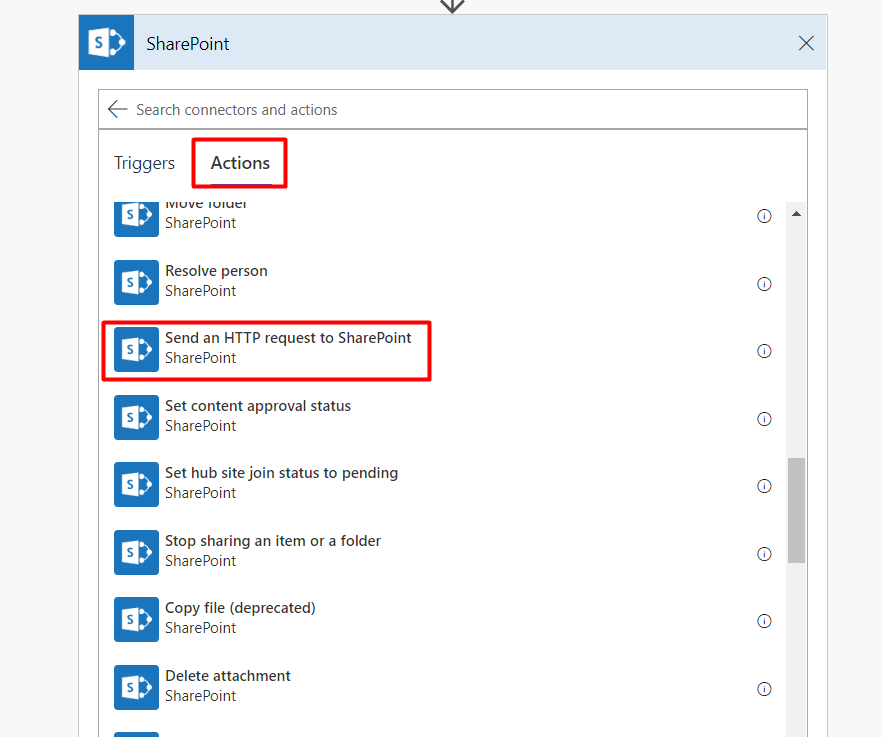
Task: Click the scroll-up arrow of actions list
Action: pyautogui.click(x=796, y=214)
